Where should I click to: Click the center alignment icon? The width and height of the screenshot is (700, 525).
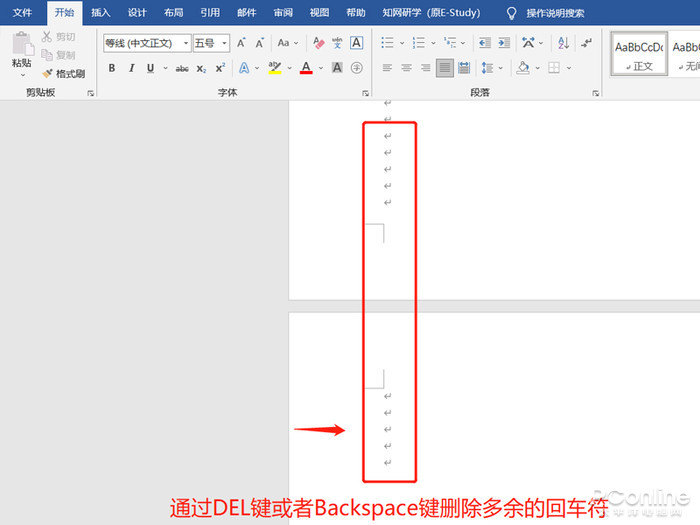click(x=406, y=68)
